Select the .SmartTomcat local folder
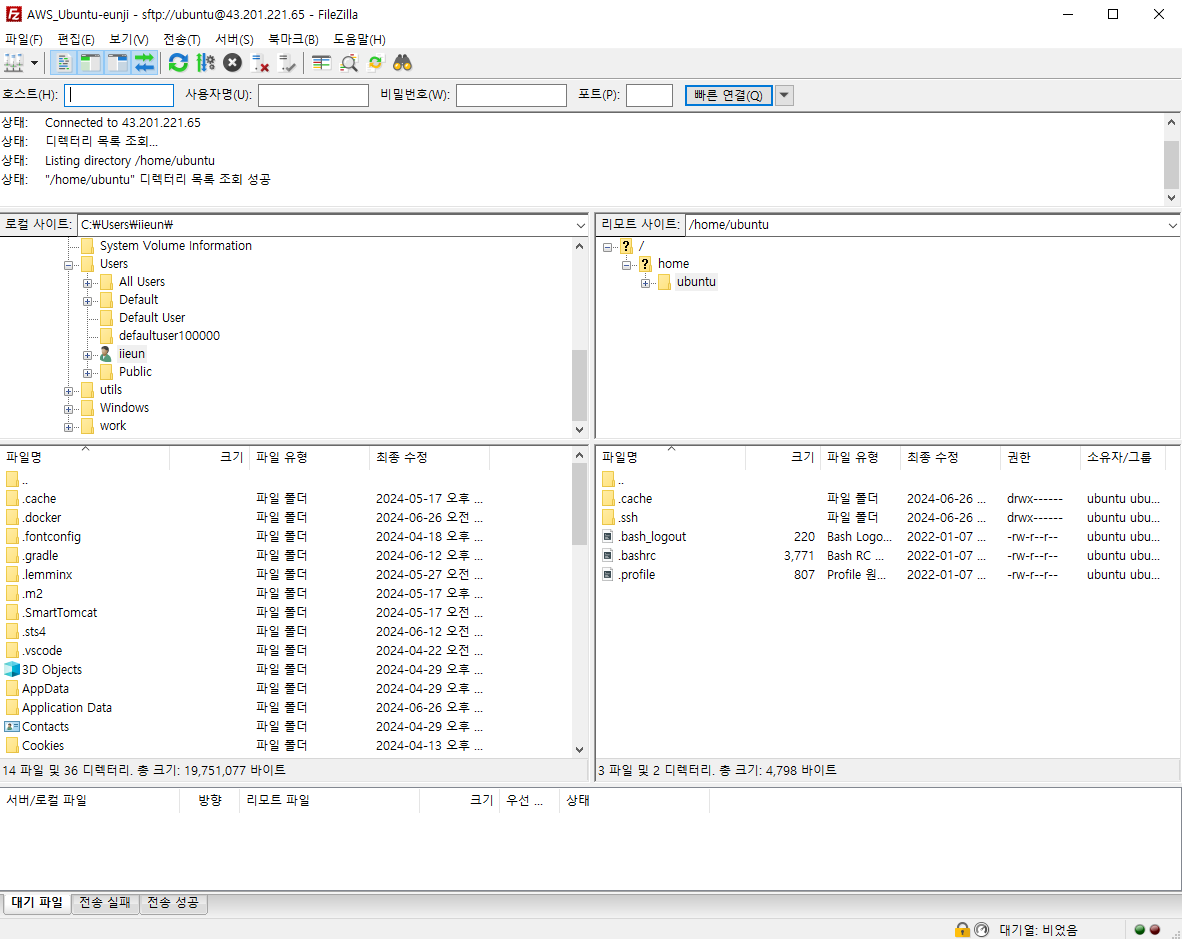The height and width of the screenshot is (939, 1182). pos(60,613)
